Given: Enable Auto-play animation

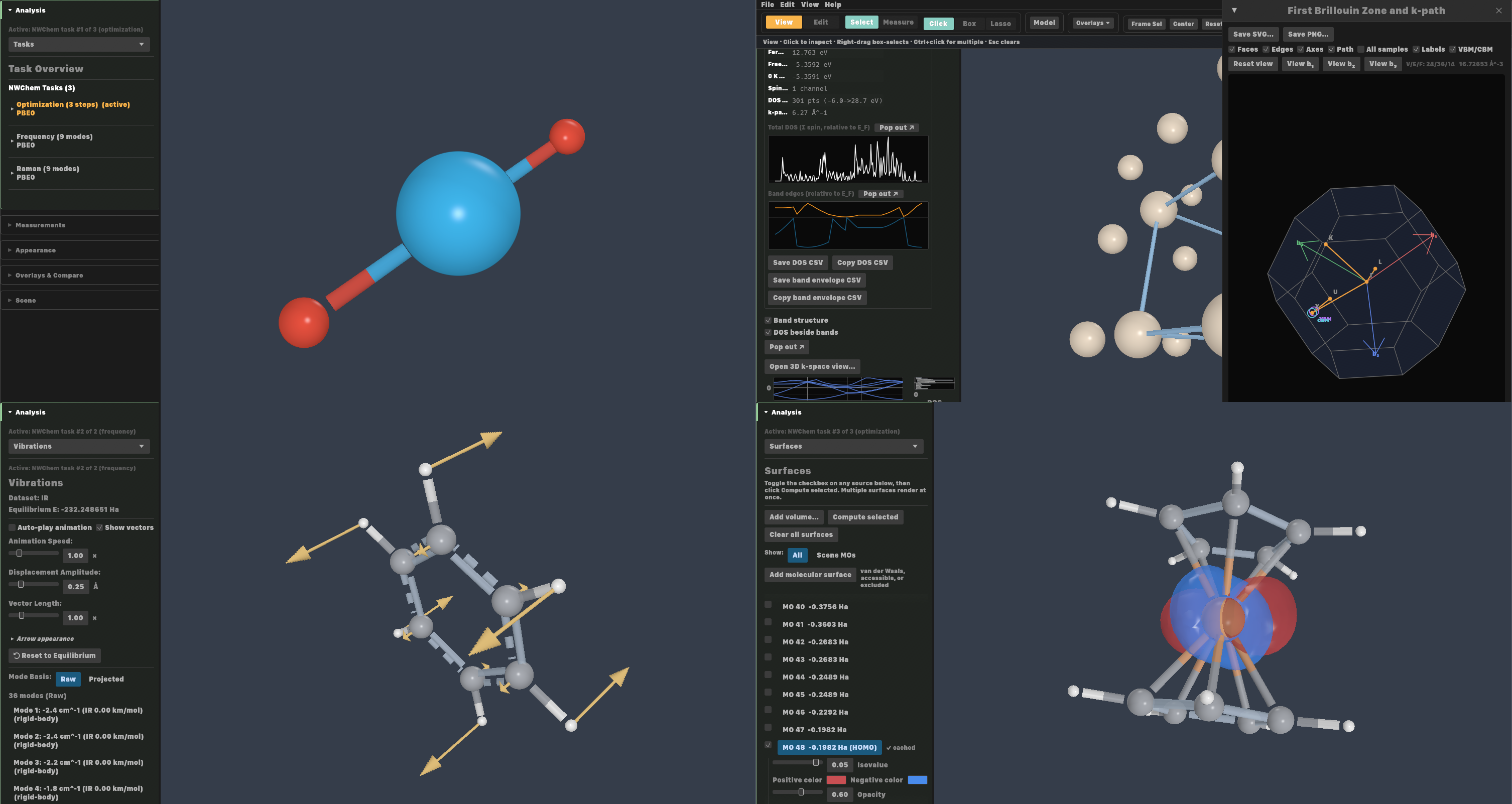Looking at the screenshot, I should 12,527.
